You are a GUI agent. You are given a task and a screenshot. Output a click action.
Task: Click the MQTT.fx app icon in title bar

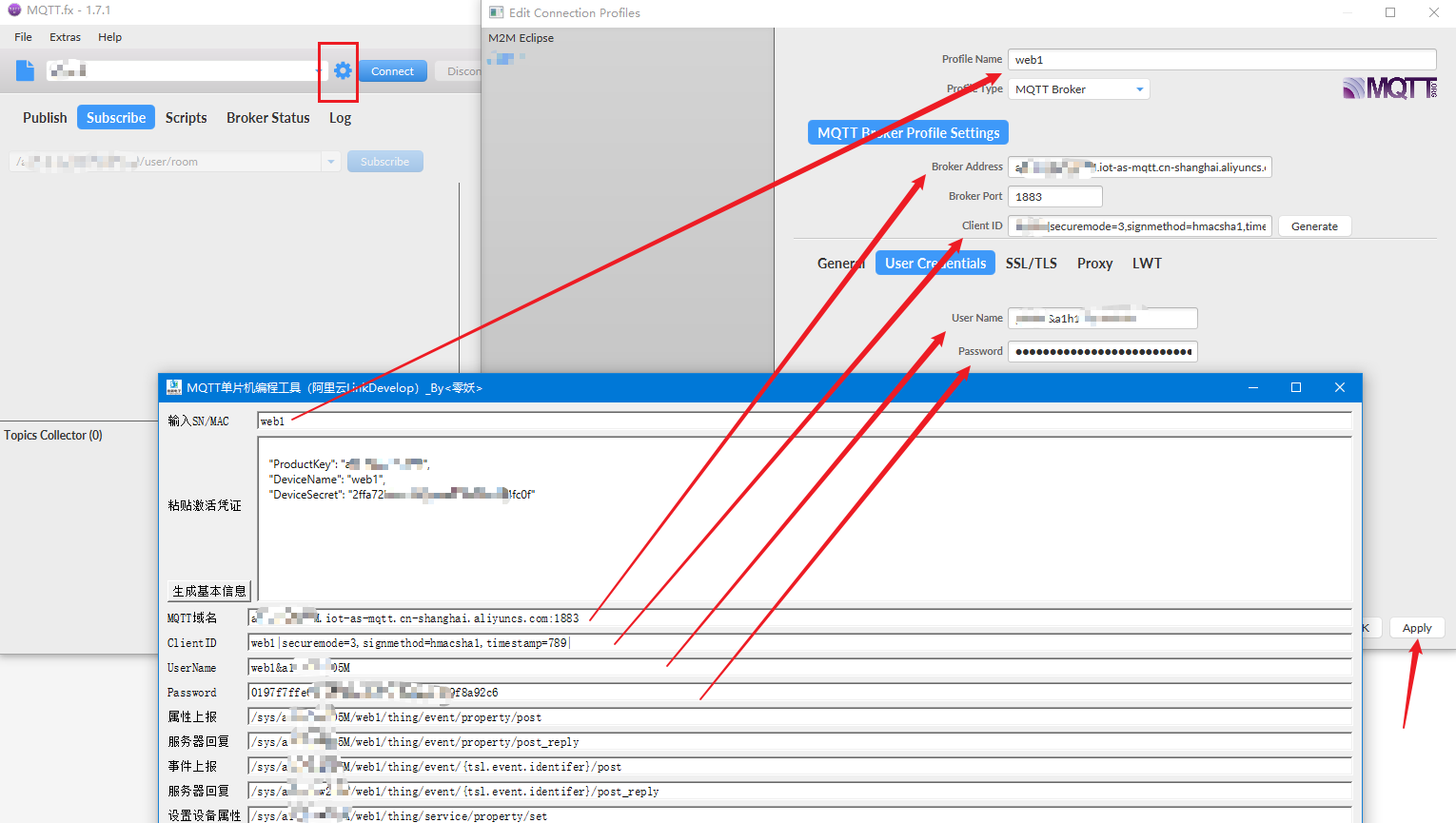13,10
